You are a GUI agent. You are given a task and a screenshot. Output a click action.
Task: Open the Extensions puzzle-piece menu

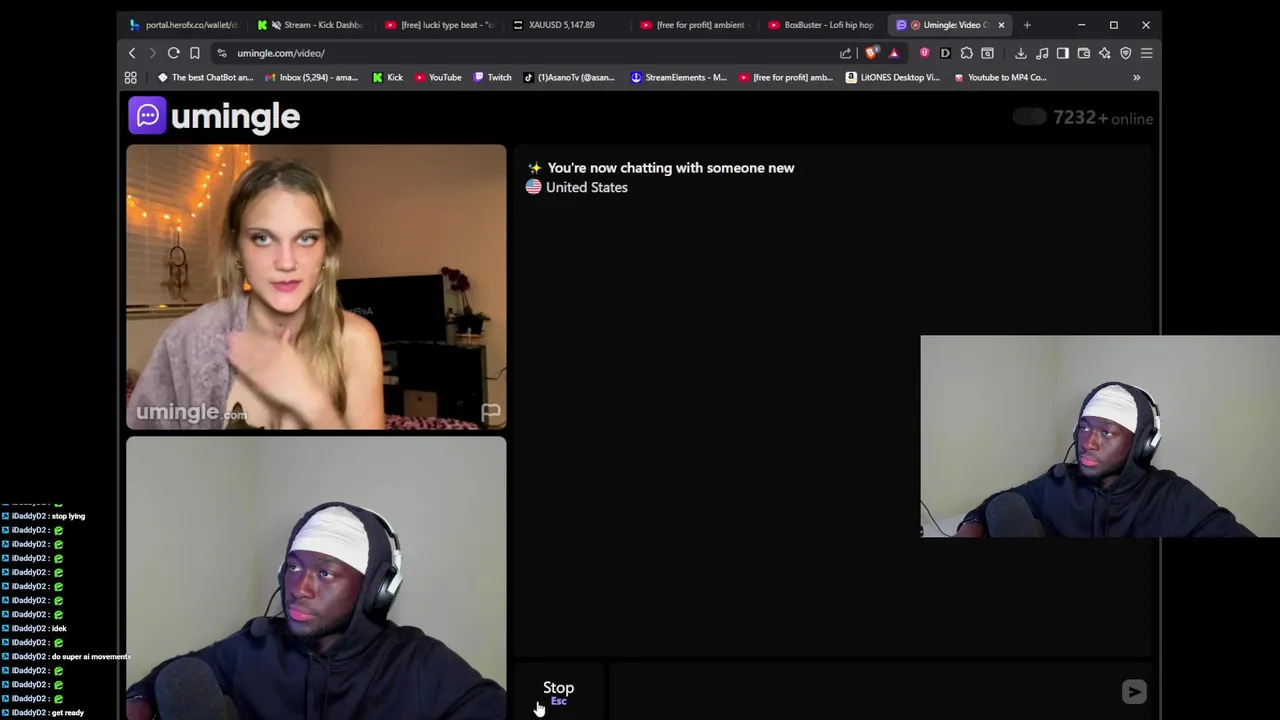[x=966, y=53]
